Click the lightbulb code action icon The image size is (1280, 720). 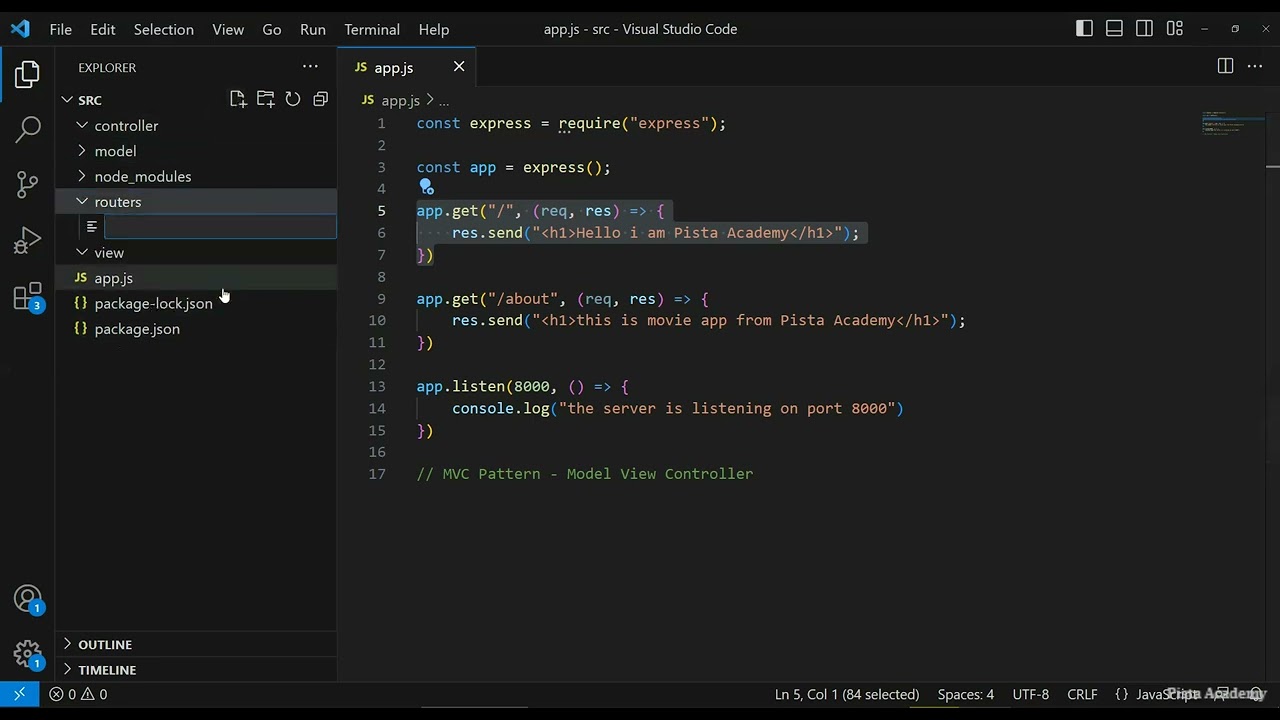(x=426, y=187)
